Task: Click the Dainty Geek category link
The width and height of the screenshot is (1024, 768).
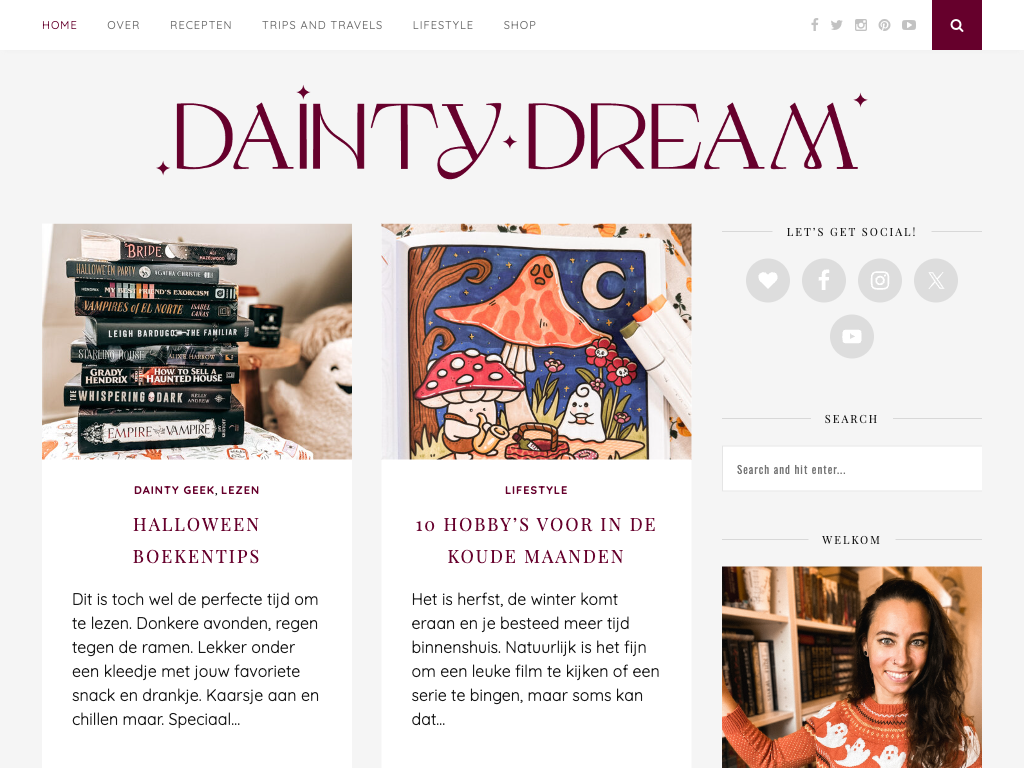Action: 174,490
